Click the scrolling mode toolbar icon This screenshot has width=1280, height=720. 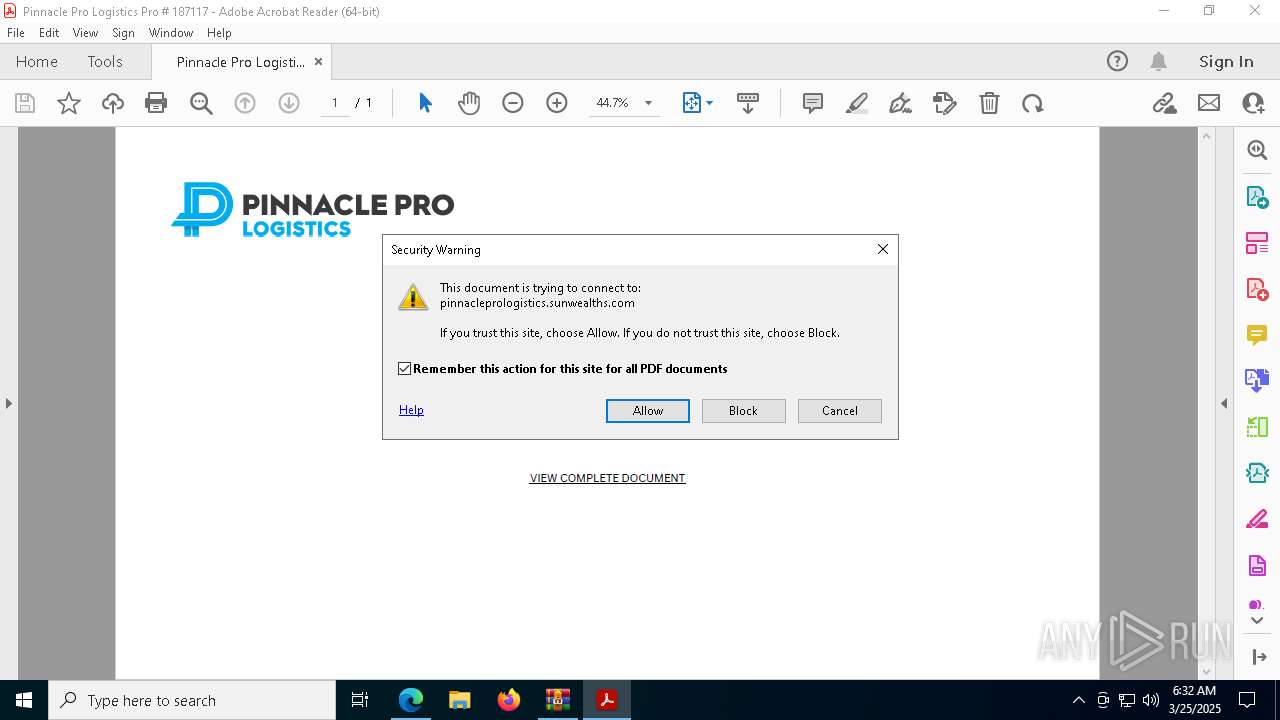point(748,103)
